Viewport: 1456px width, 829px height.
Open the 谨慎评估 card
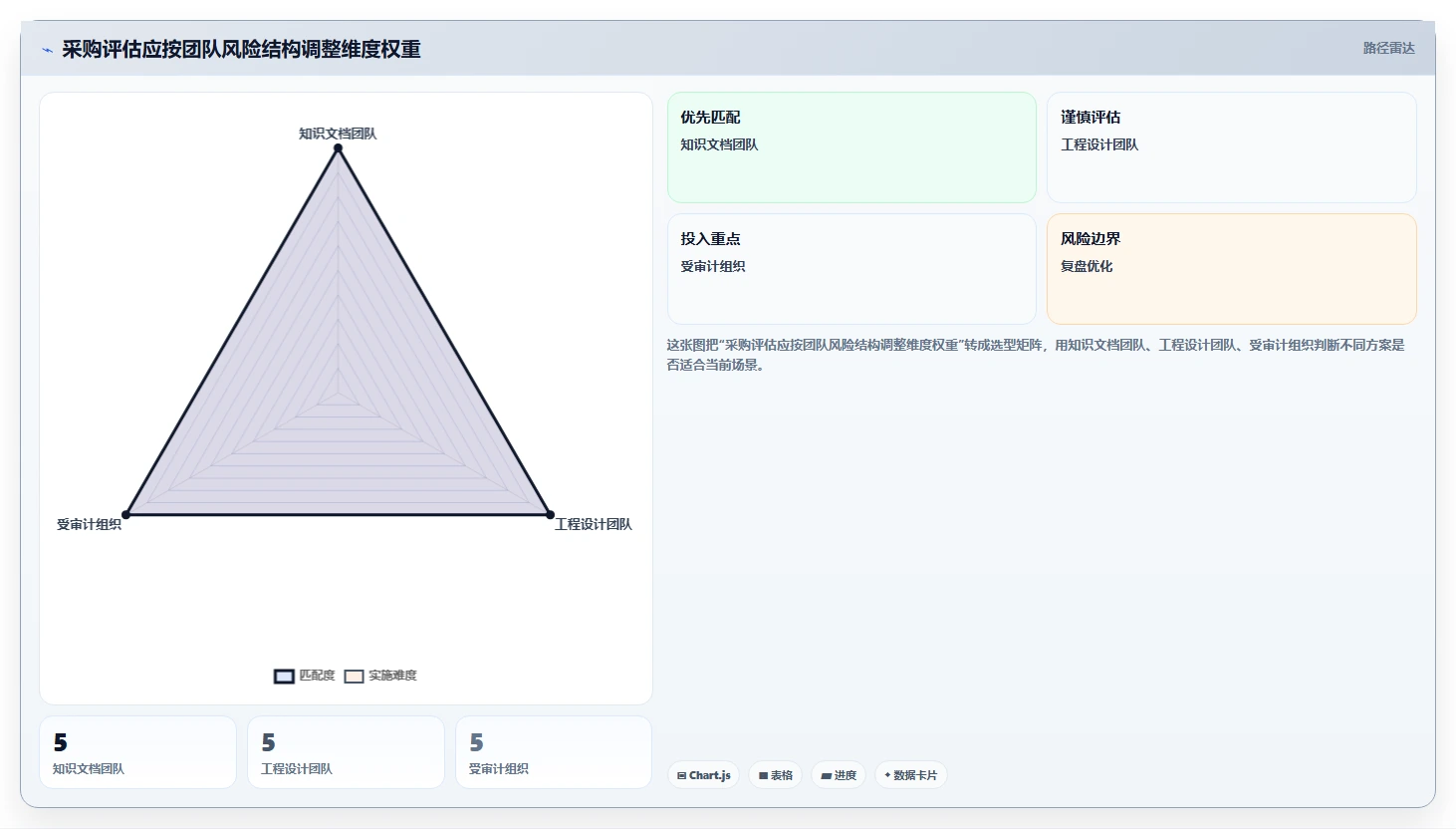[x=1232, y=147]
